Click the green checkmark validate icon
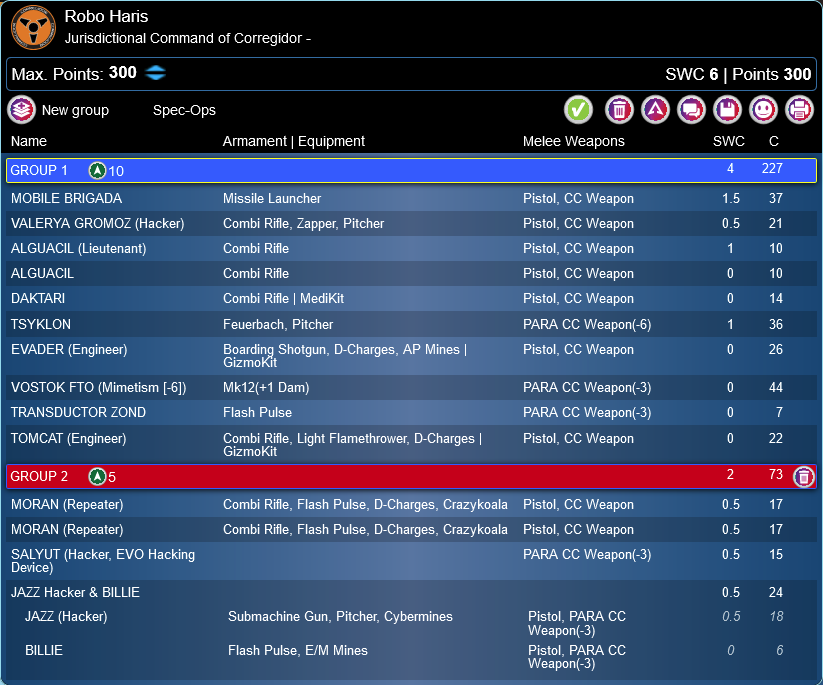 [x=578, y=110]
